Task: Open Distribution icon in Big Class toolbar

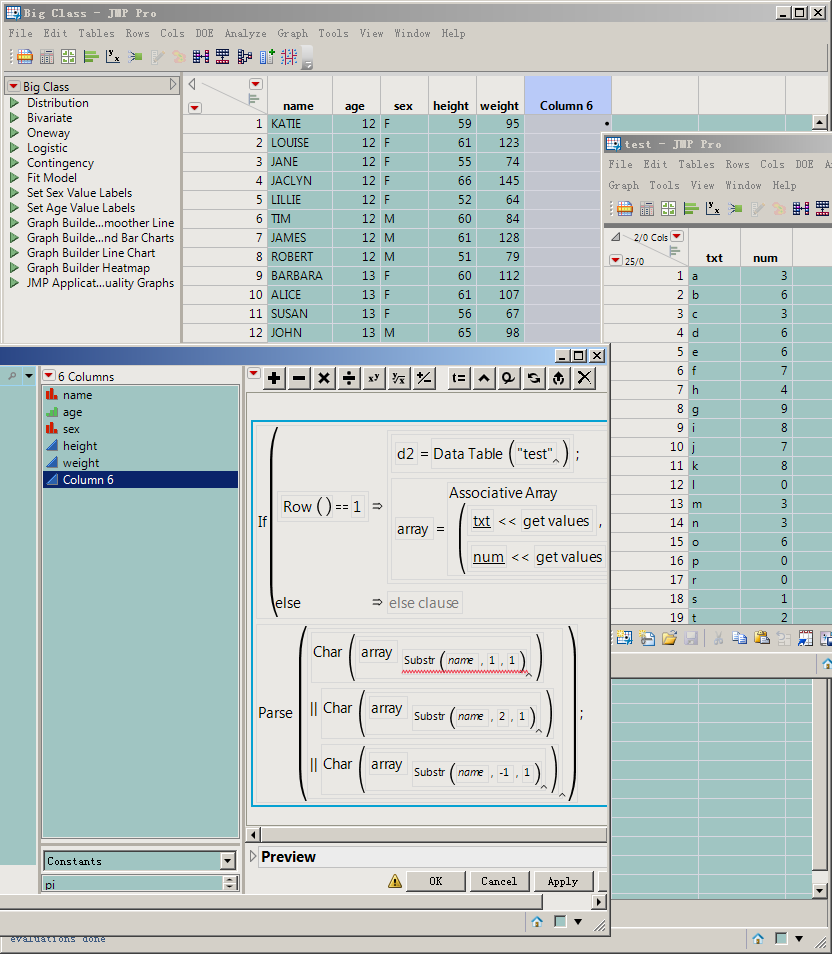Action: click(x=91, y=57)
